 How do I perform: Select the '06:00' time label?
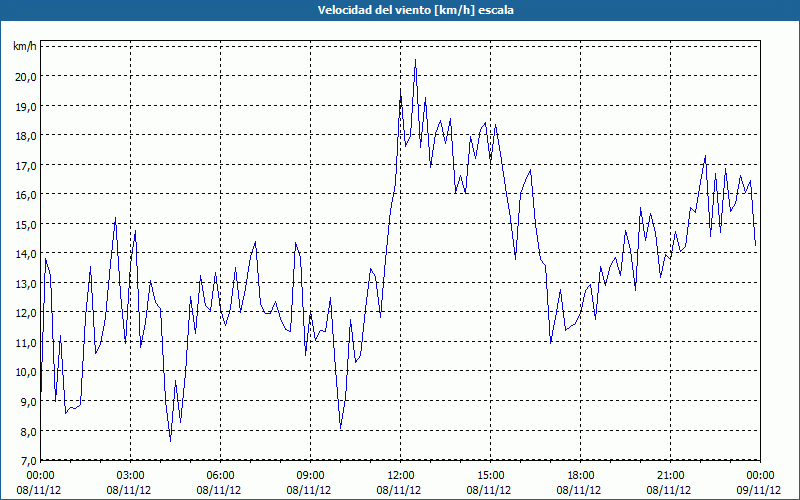(220, 476)
